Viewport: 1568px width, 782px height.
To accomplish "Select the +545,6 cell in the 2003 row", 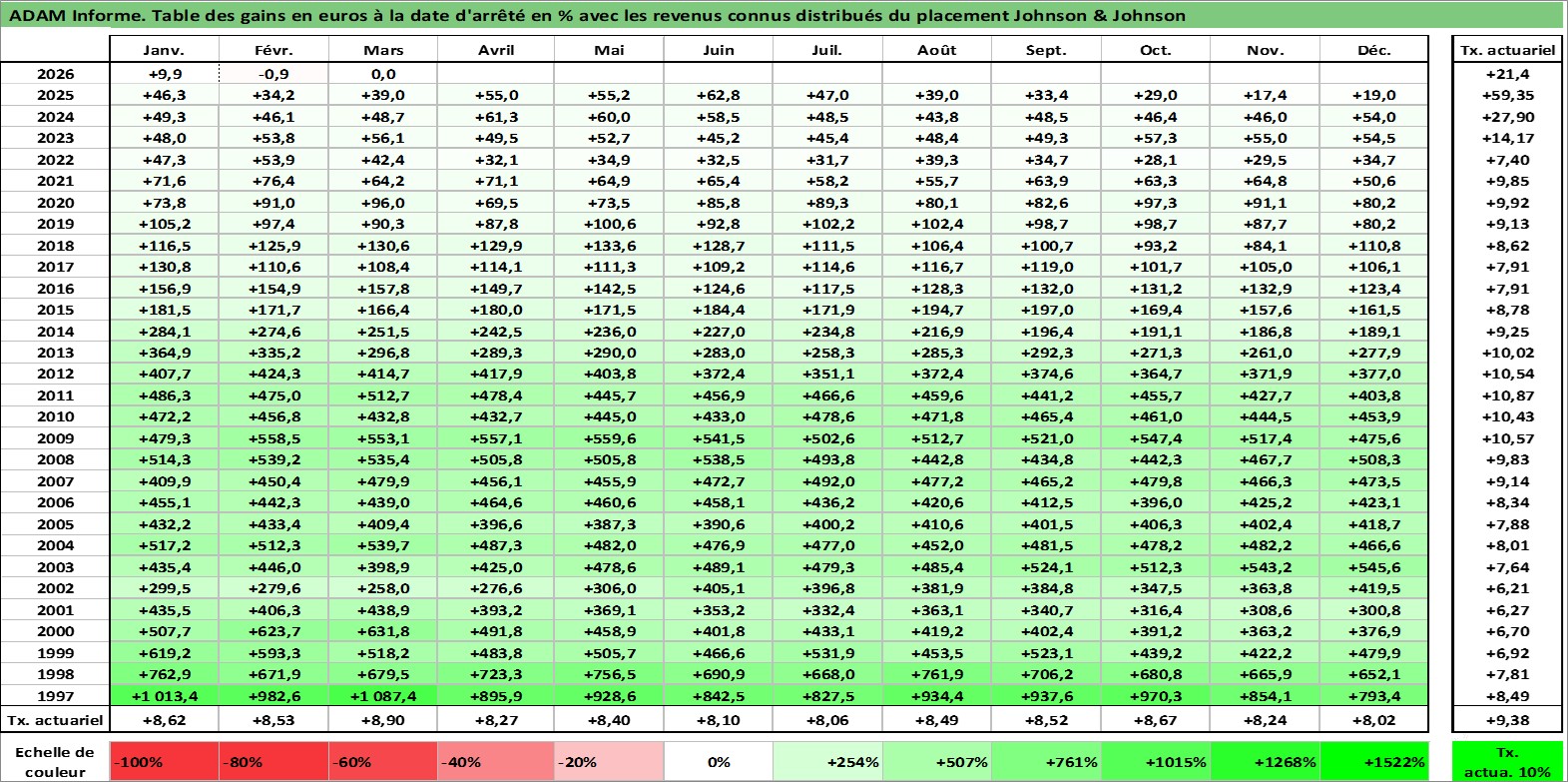I will point(1374,567).
